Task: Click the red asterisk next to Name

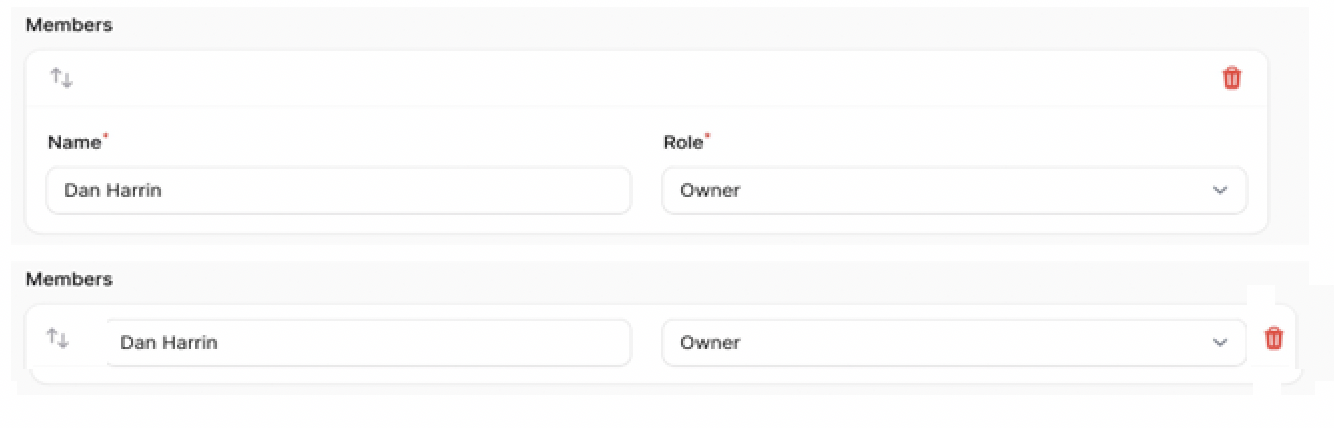Action: 106,136
